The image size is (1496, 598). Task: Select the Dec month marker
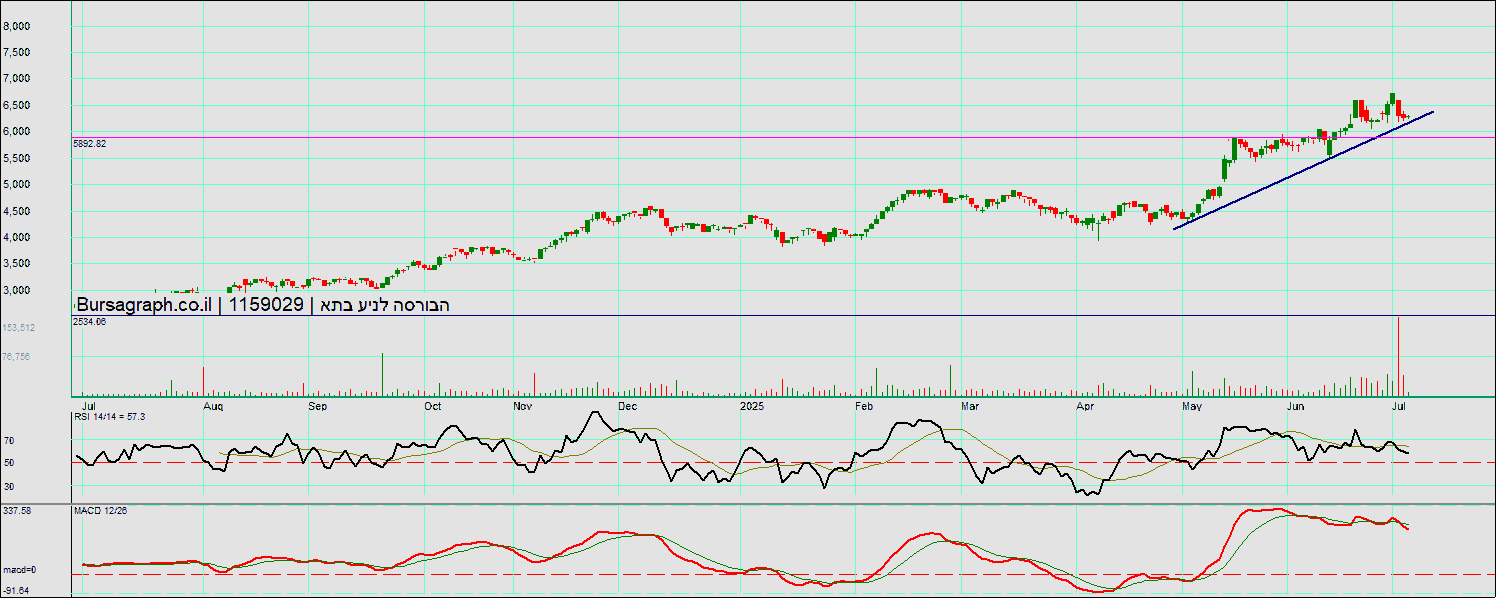click(x=627, y=407)
